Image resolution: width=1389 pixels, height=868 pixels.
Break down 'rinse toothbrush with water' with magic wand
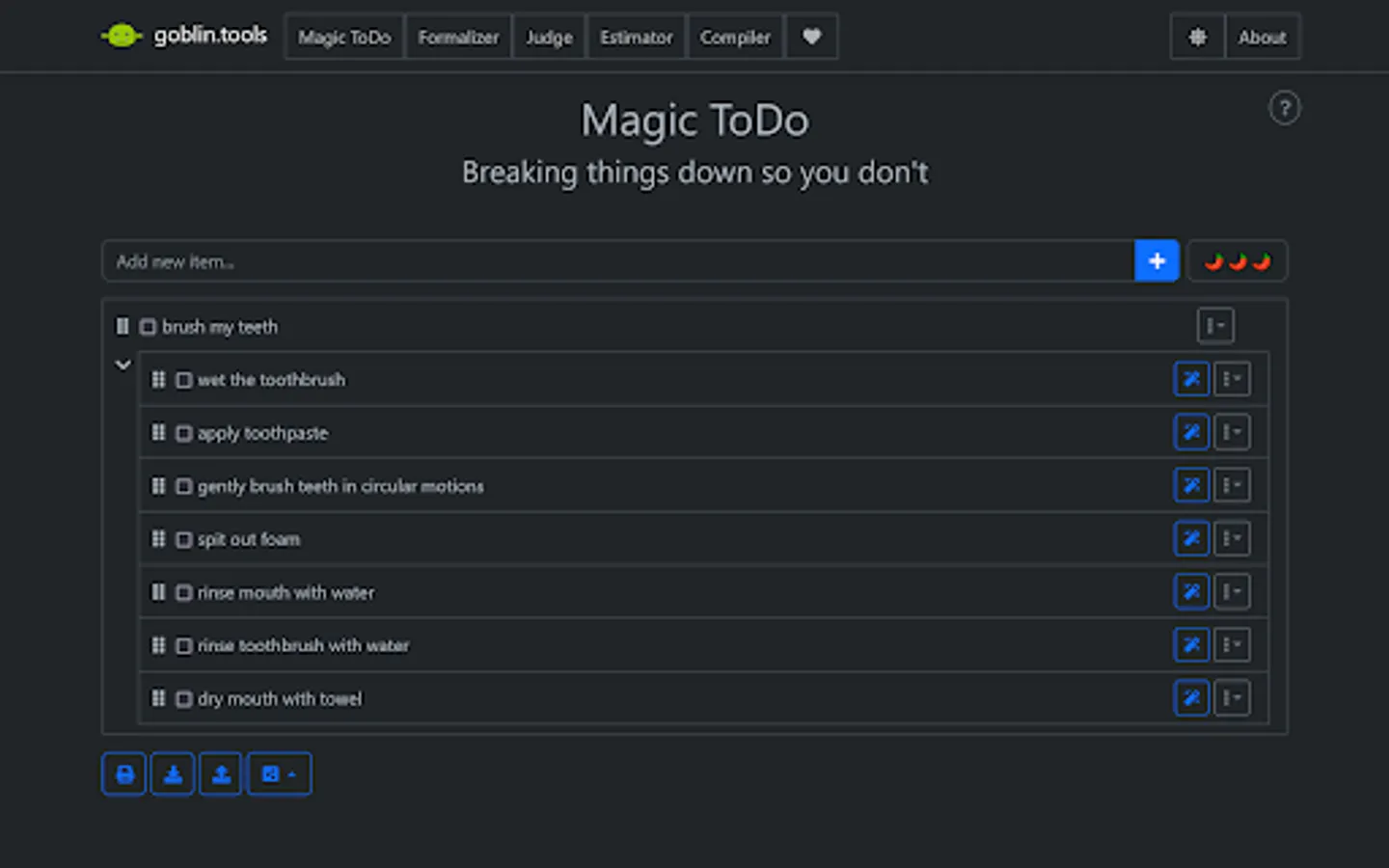click(x=1191, y=644)
